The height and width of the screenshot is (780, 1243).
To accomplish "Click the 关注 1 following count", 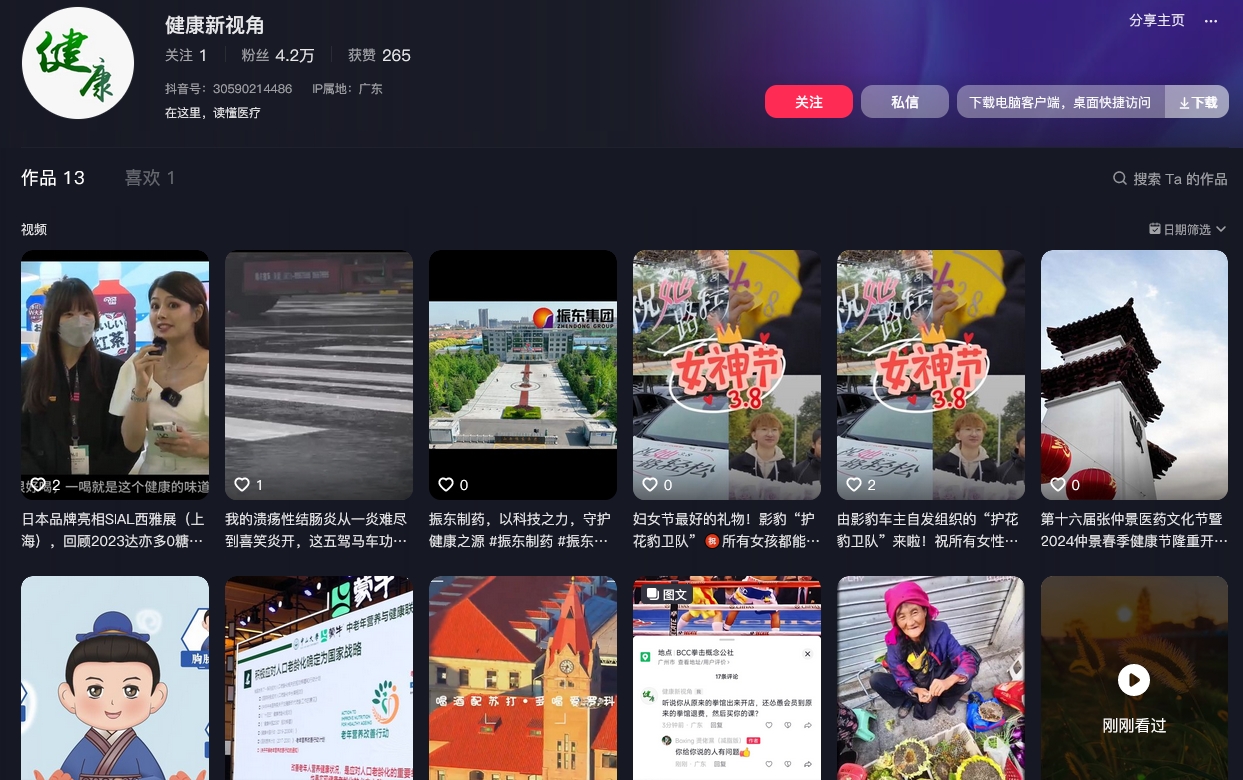I will (186, 55).
